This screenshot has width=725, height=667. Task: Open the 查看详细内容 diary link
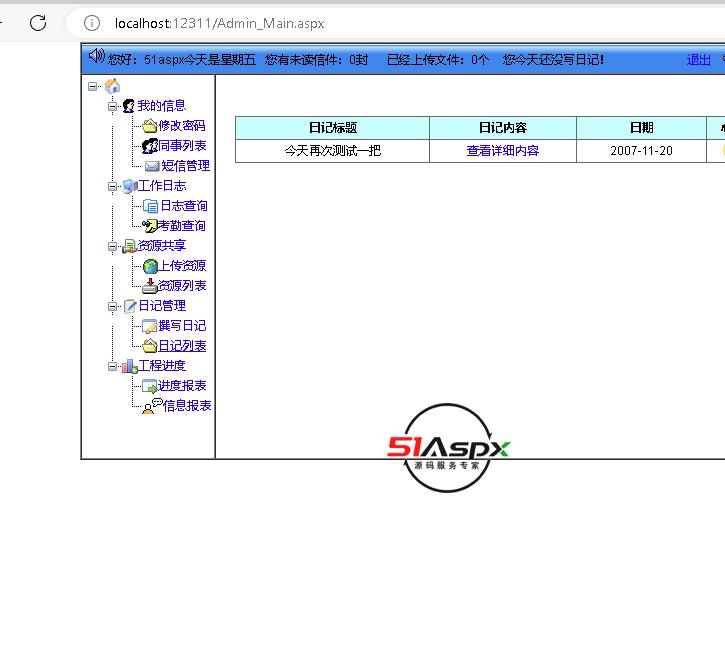coord(502,151)
